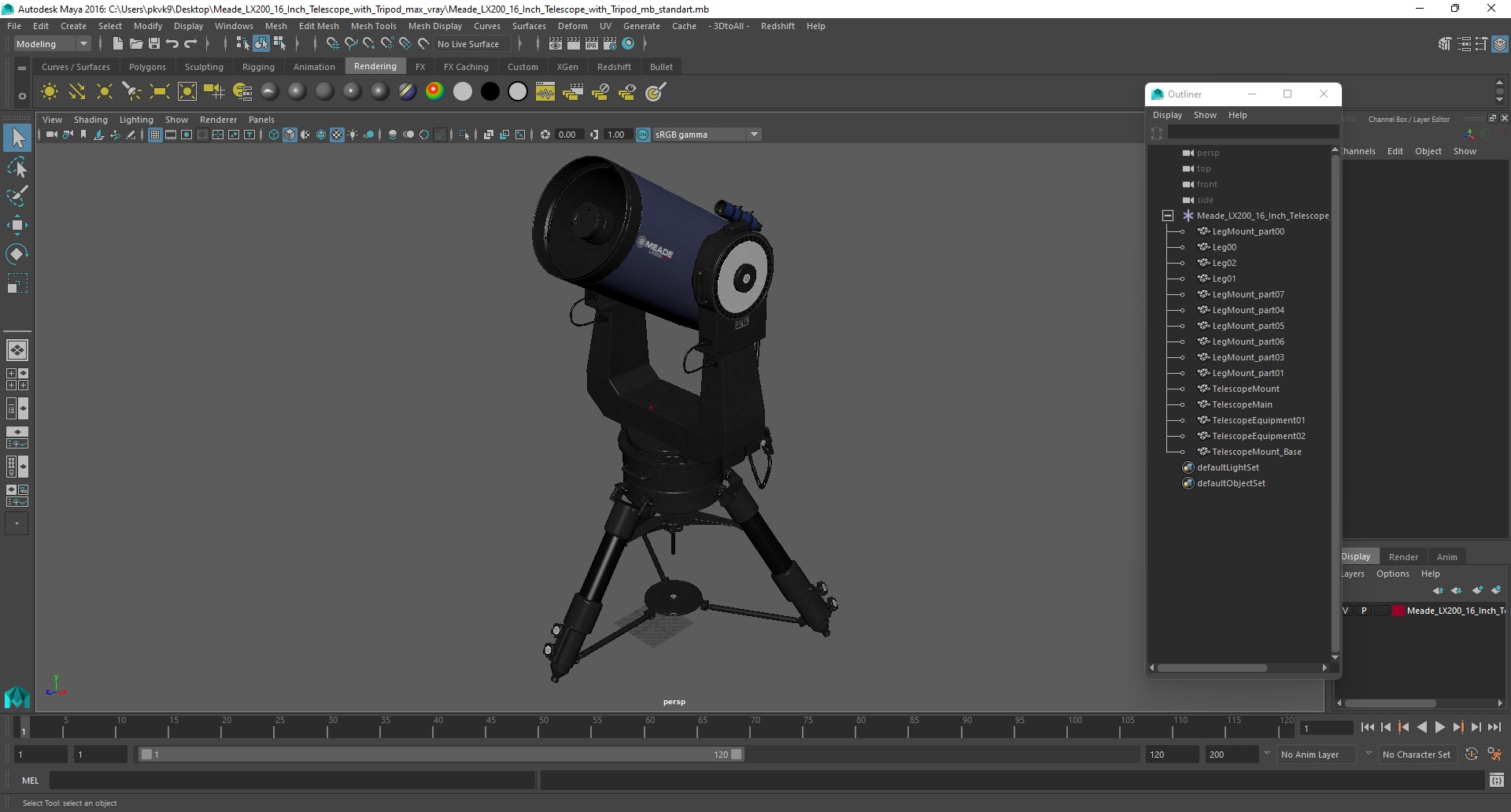Activate the Paint Selection tool

tap(17, 197)
